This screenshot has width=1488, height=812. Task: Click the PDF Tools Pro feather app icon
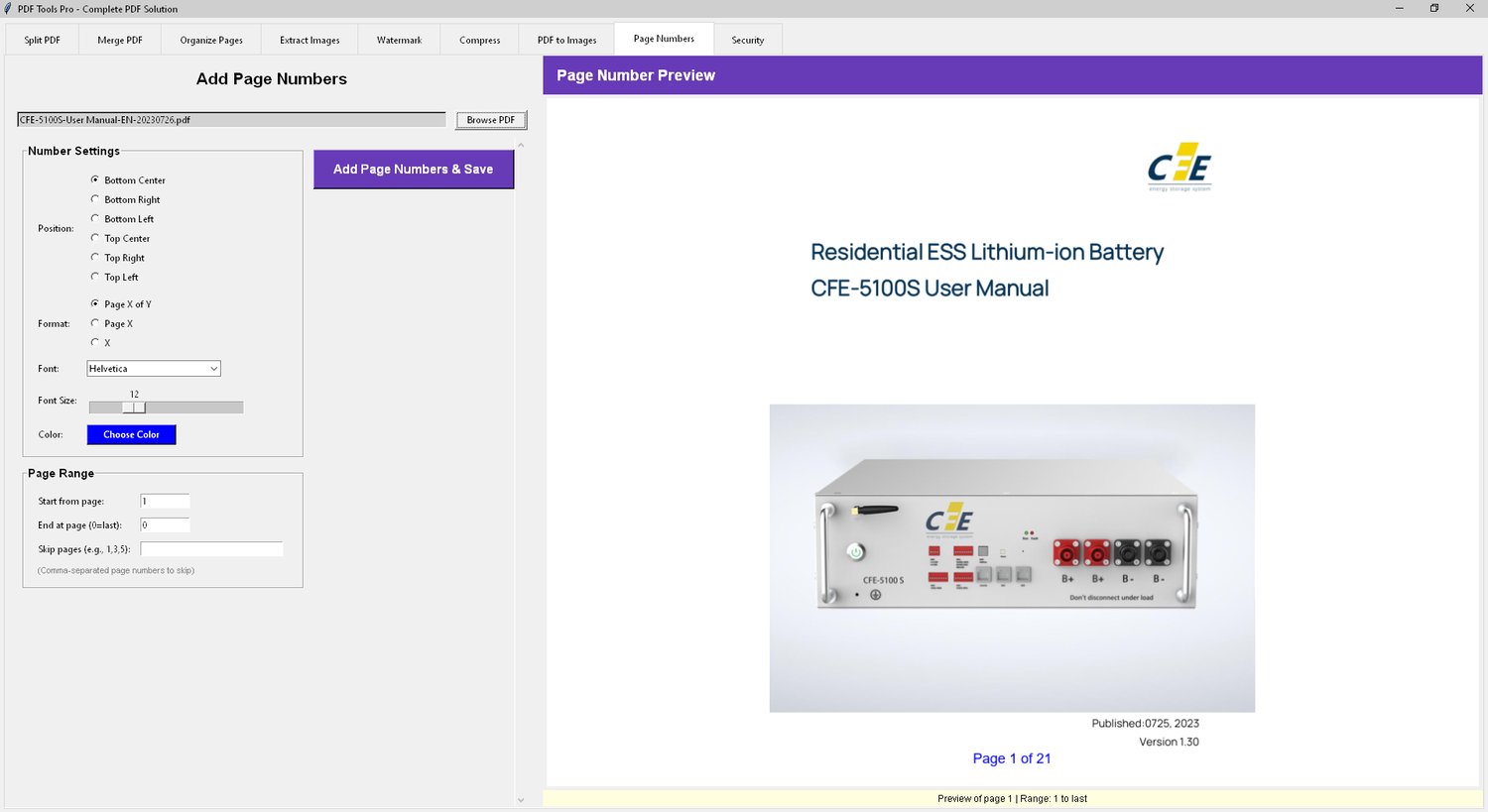[x=9, y=9]
